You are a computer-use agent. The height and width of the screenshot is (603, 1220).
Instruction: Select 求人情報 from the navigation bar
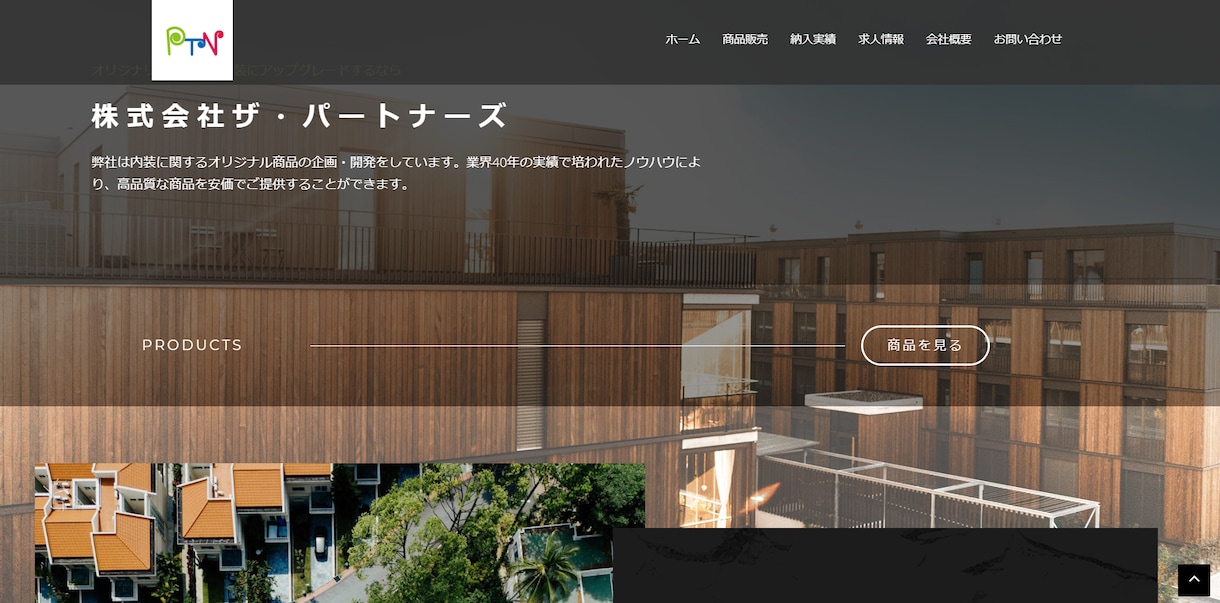click(x=881, y=40)
